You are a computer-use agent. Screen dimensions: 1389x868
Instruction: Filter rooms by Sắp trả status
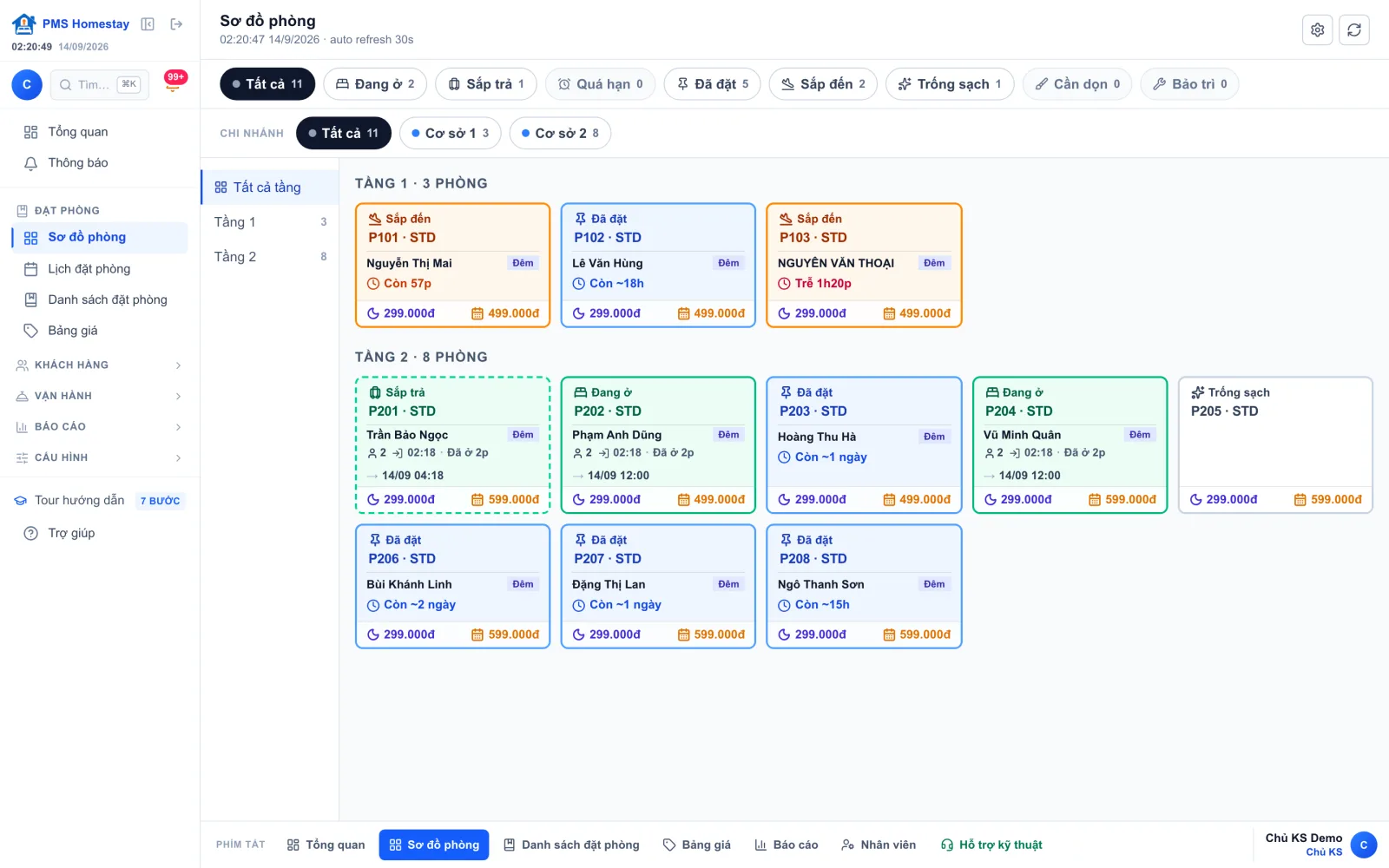(486, 84)
